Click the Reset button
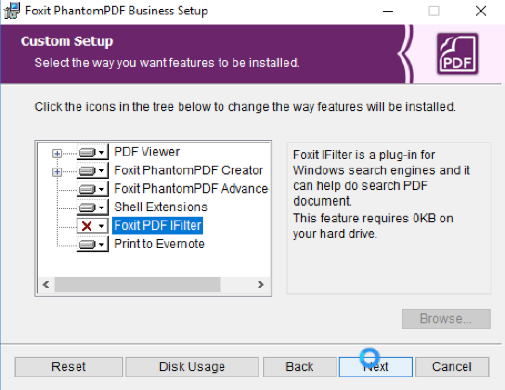The image size is (505, 390). click(68, 367)
